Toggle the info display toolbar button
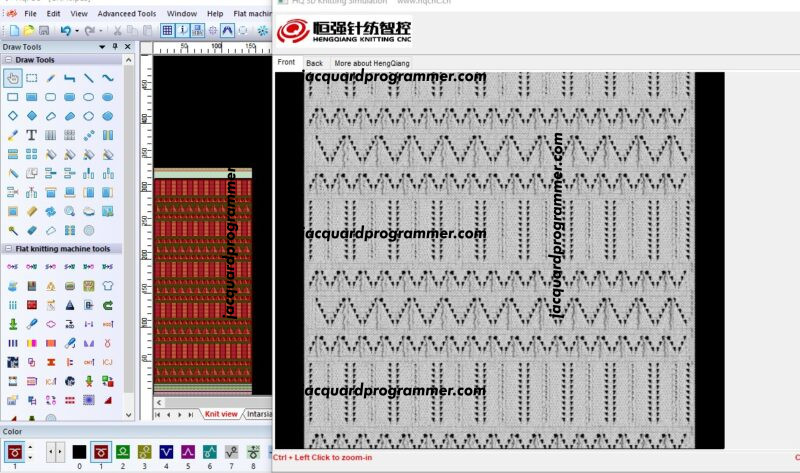 182,31
